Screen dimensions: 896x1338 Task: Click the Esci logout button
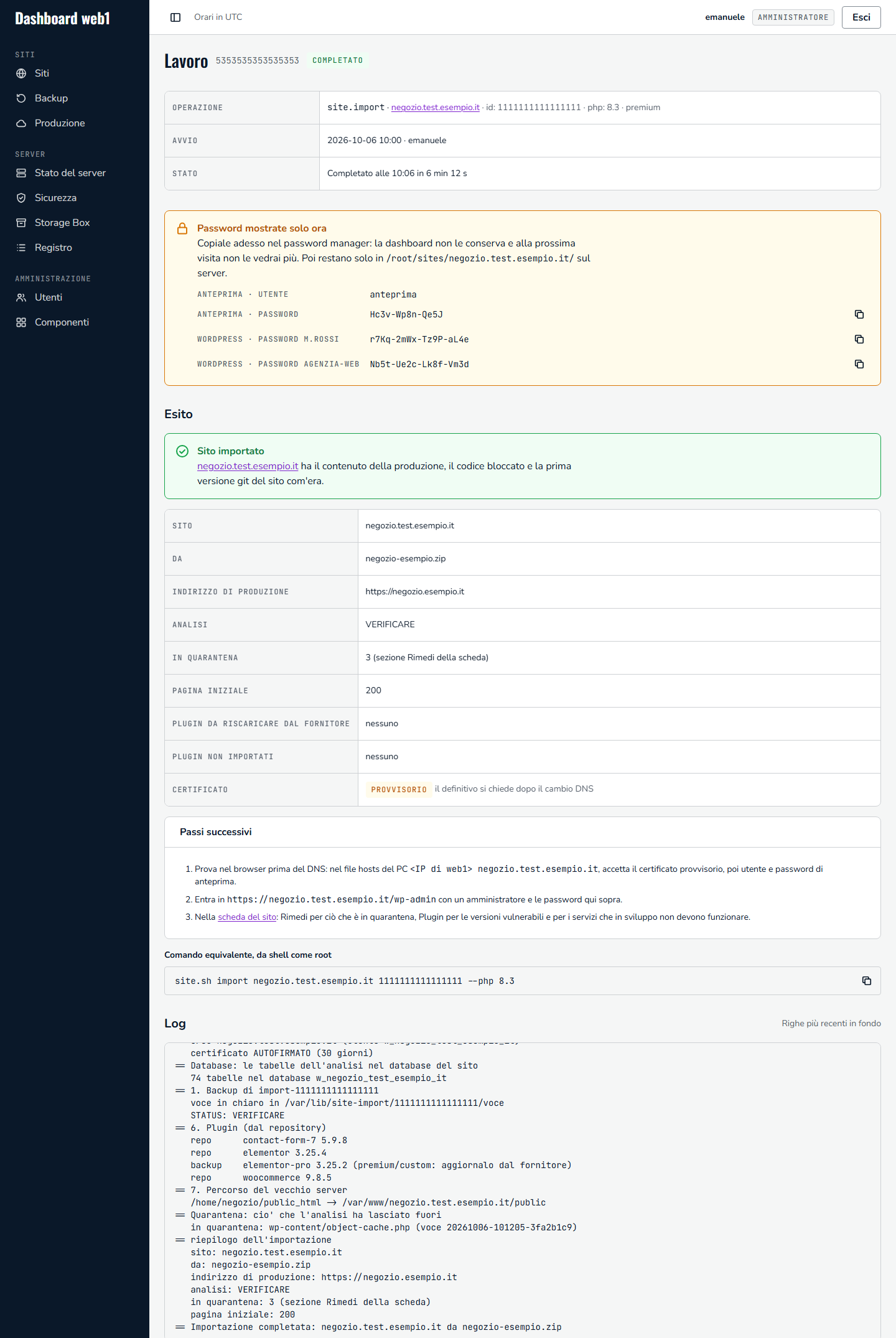pyautogui.click(x=861, y=17)
